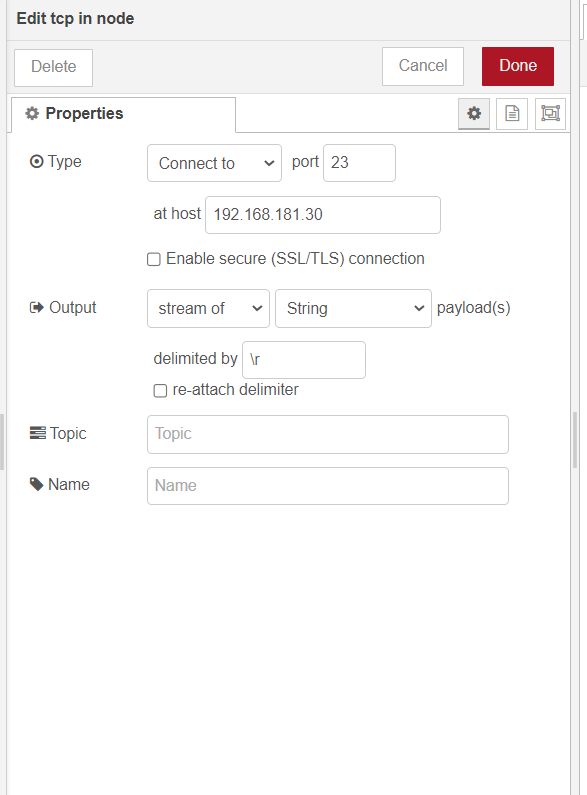Screen dimensions: 587x795
Task: Open the Connect to type dropdown
Action: [214, 163]
